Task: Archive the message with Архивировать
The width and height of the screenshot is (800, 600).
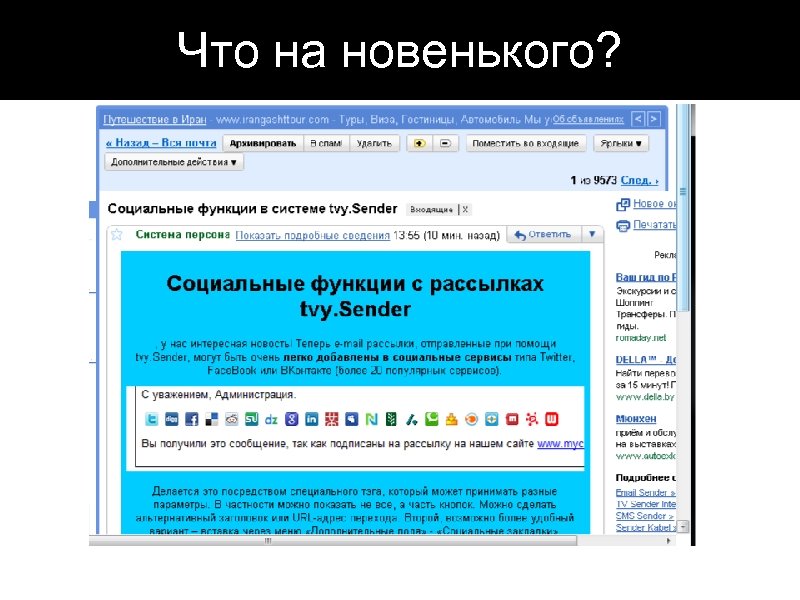Action: coord(263,143)
